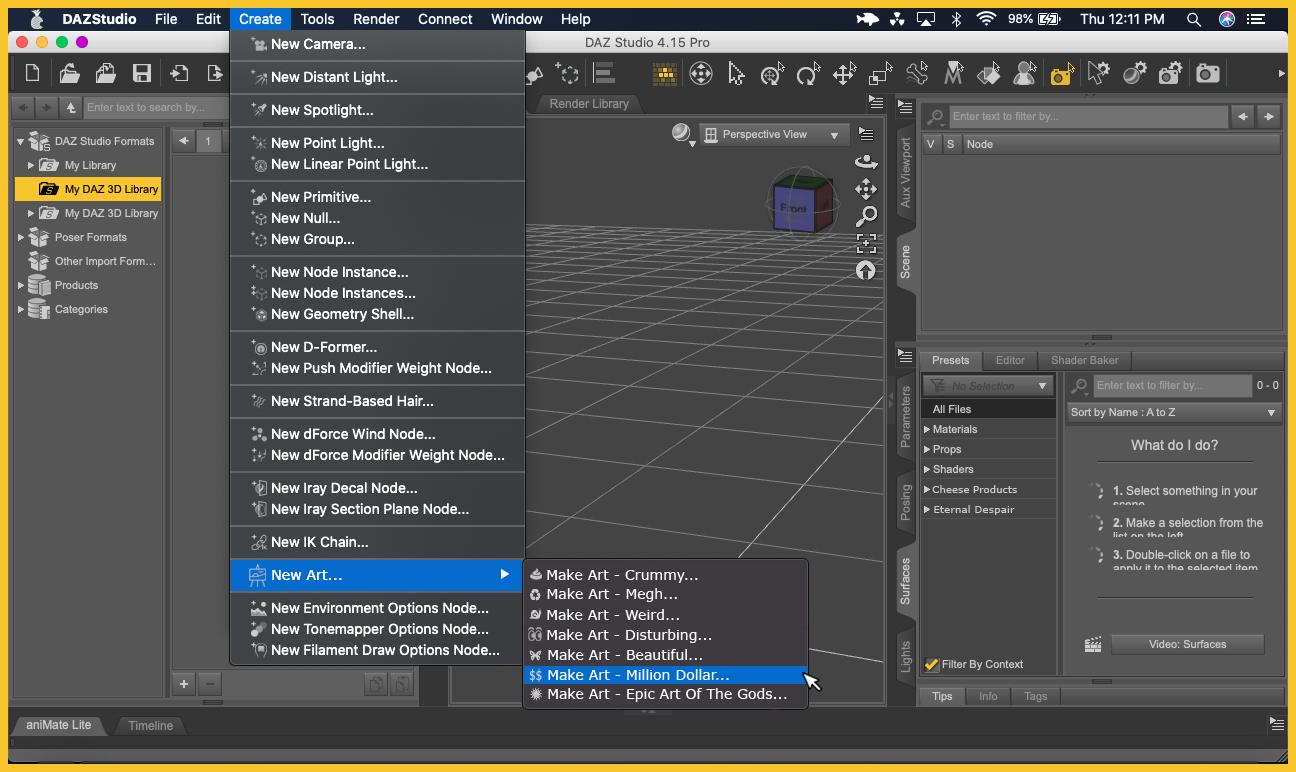The image size is (1296, 772).
Task: Open the Render menu in menu bar
Action: [376, 19]
